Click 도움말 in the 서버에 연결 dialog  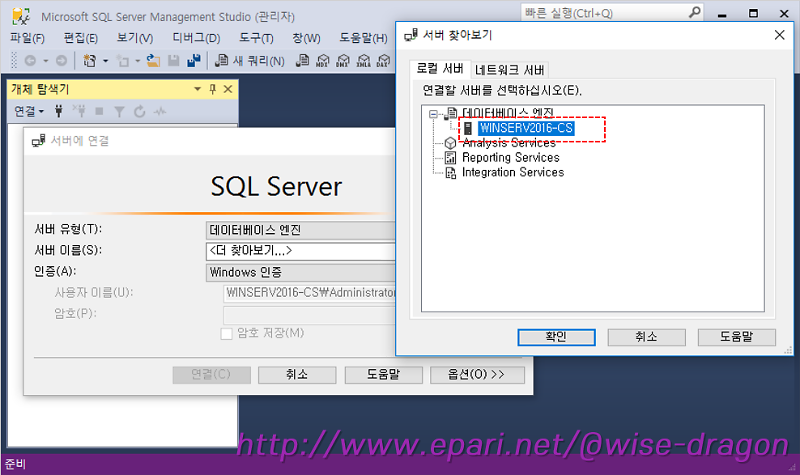[x=384, y=374]
